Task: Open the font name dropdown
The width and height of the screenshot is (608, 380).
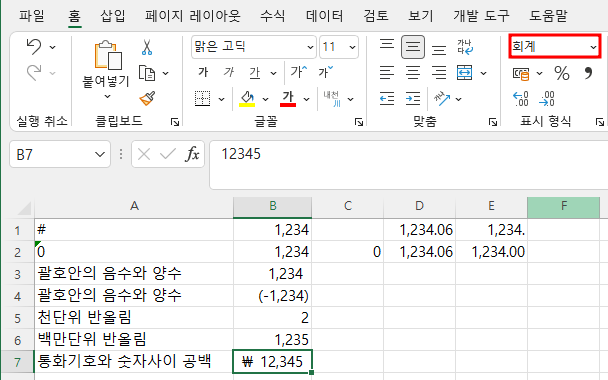Action: pos(310,47)
